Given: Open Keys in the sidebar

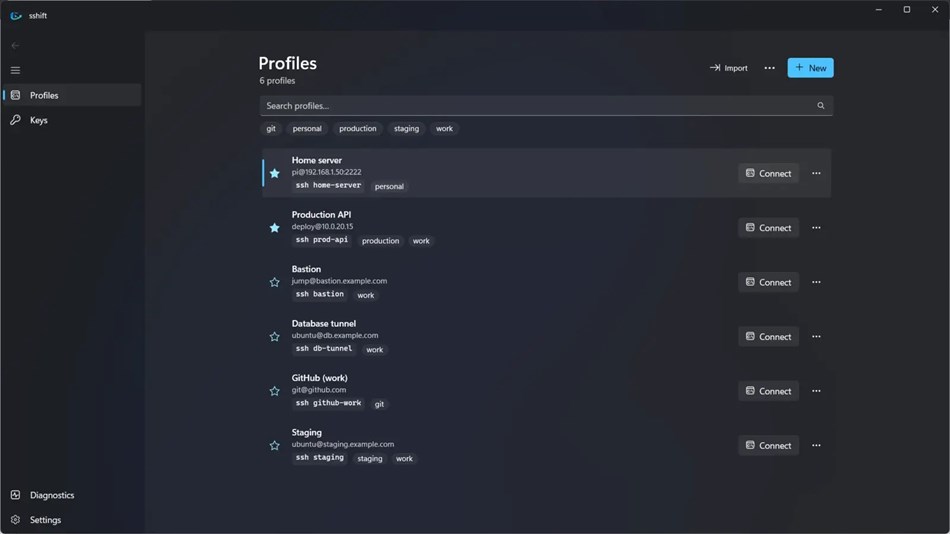Looking at the screenshot, I should pos(72,120).
